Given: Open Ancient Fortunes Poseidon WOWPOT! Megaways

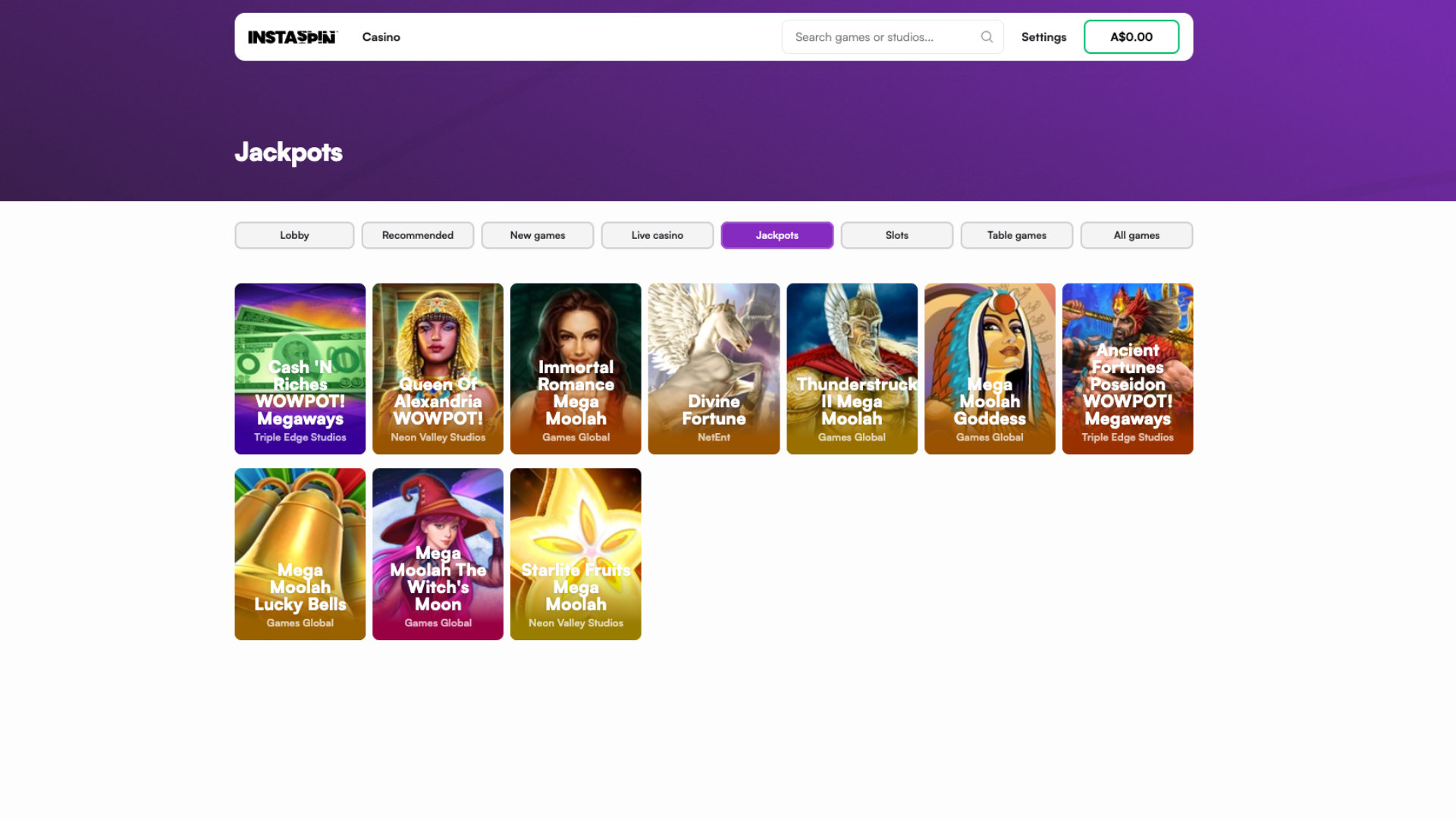Looking at the screenshot, I should [x=1128, y=369].
